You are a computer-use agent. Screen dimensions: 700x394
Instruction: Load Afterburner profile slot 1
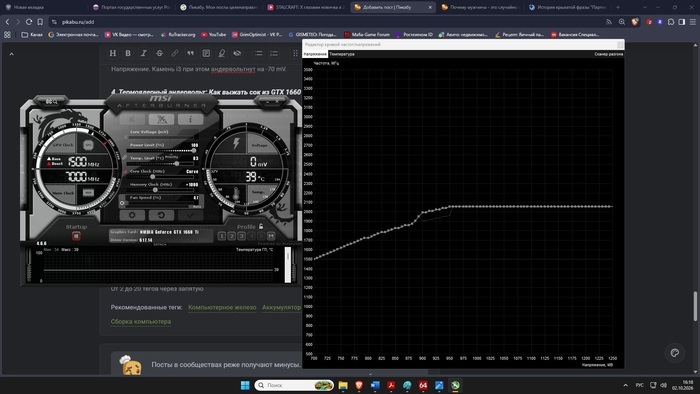(x=221, y=236)
